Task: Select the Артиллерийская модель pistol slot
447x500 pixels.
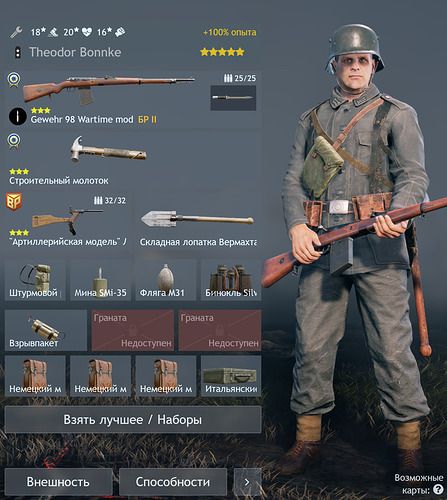Action: (x=68, y=221)
